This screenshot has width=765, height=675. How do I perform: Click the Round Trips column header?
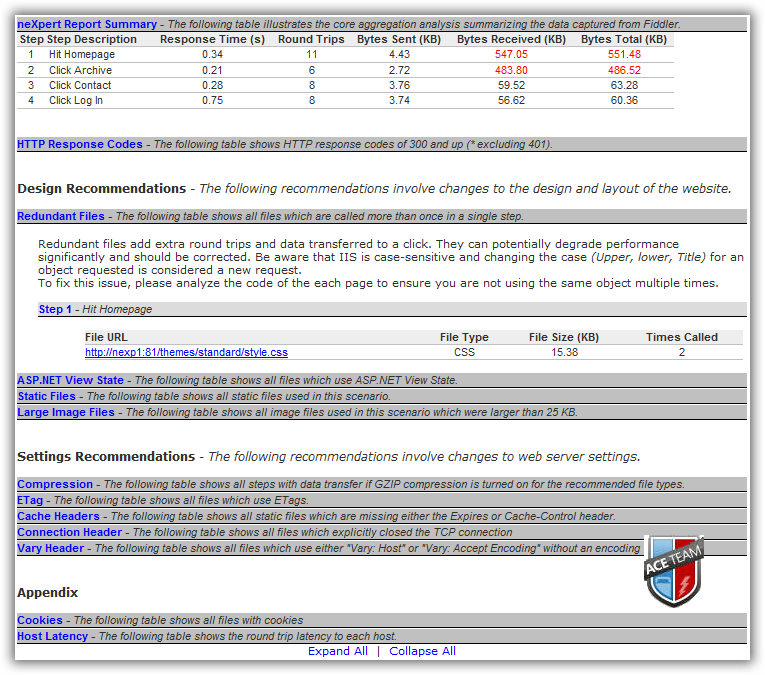coord(311,40)
